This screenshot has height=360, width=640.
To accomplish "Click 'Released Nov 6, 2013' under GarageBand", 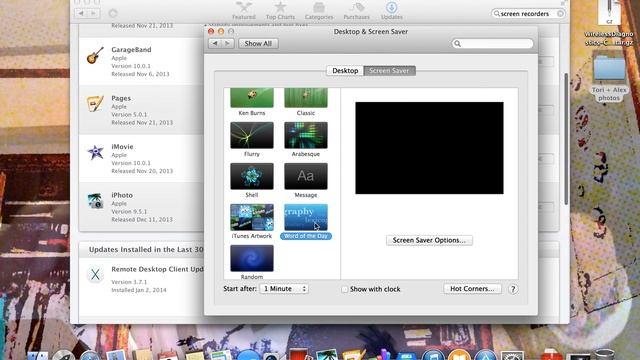I will coord(140,74).
